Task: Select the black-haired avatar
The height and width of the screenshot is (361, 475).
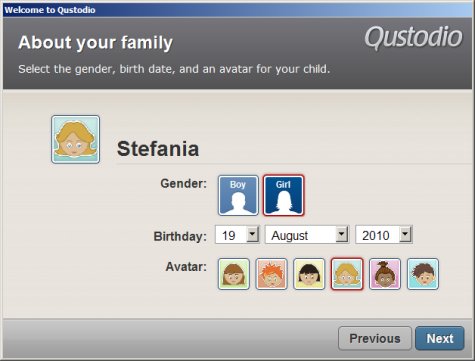Action: [x=309, y=274]
